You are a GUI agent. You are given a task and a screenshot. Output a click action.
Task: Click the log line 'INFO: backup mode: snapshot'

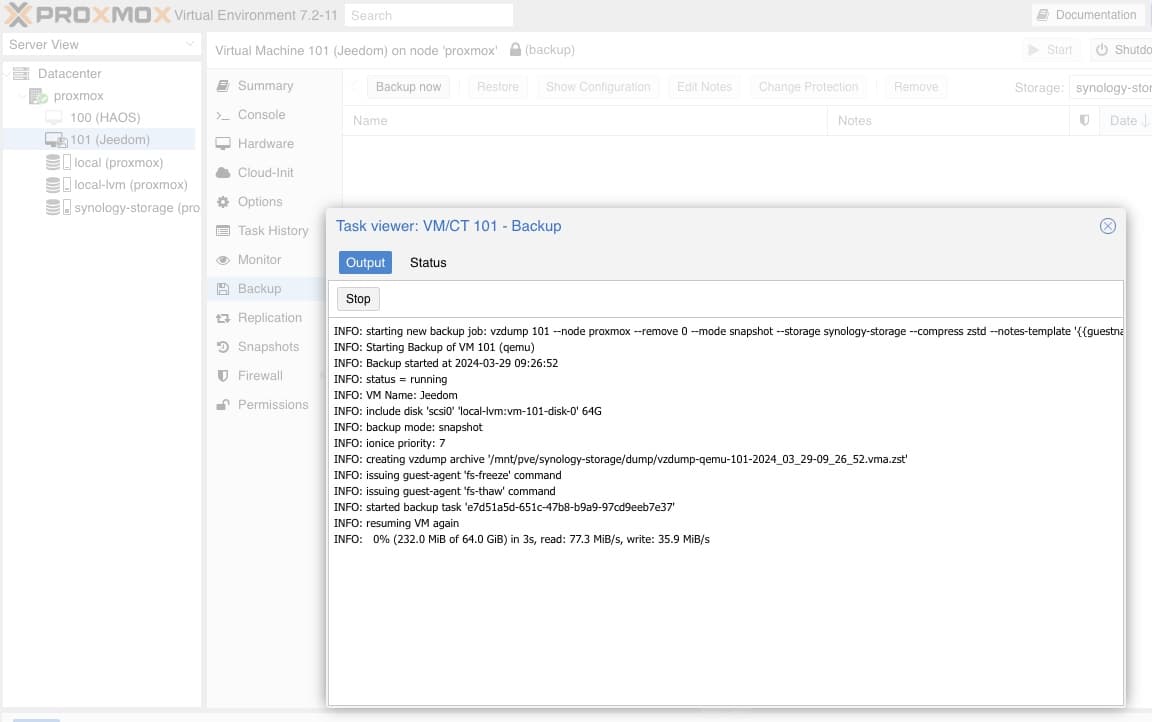click(408, 427)
